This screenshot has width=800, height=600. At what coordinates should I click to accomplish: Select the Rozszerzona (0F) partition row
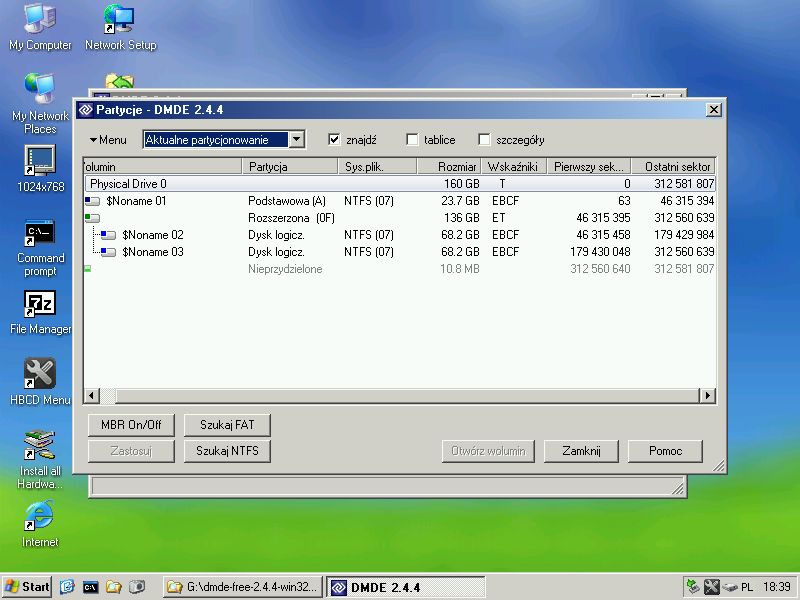[400, 218]
